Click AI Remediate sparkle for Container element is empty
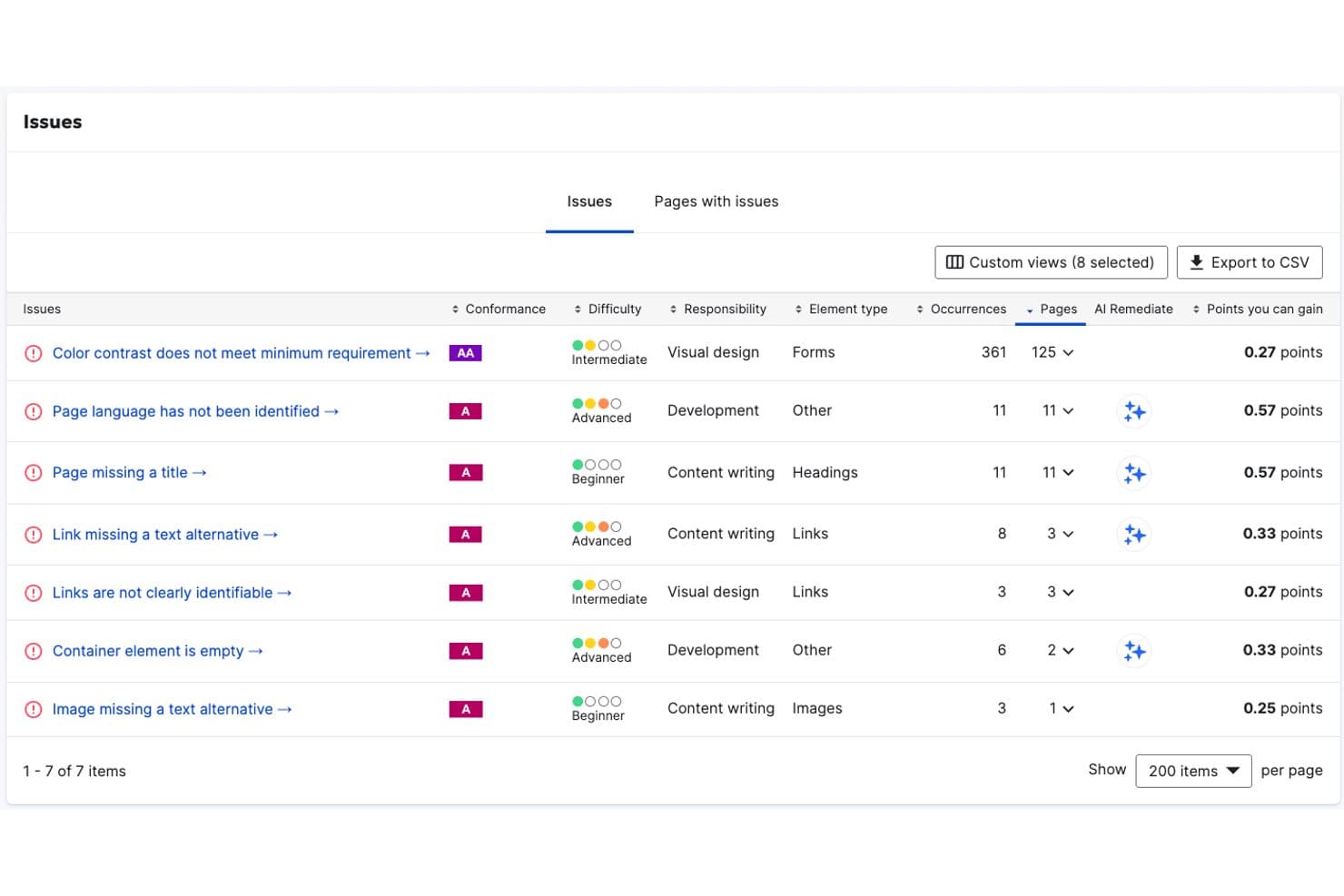 pos(1133,651)
